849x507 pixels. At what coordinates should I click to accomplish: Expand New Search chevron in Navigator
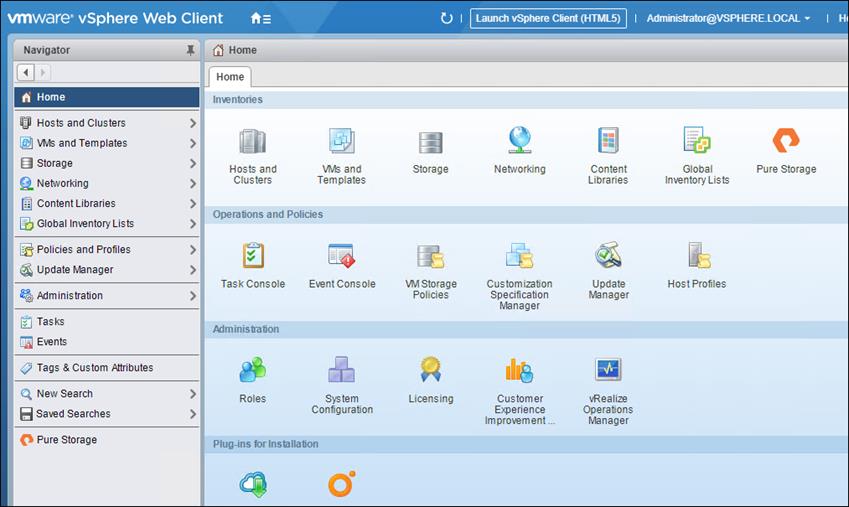click(x=193, y=394)
